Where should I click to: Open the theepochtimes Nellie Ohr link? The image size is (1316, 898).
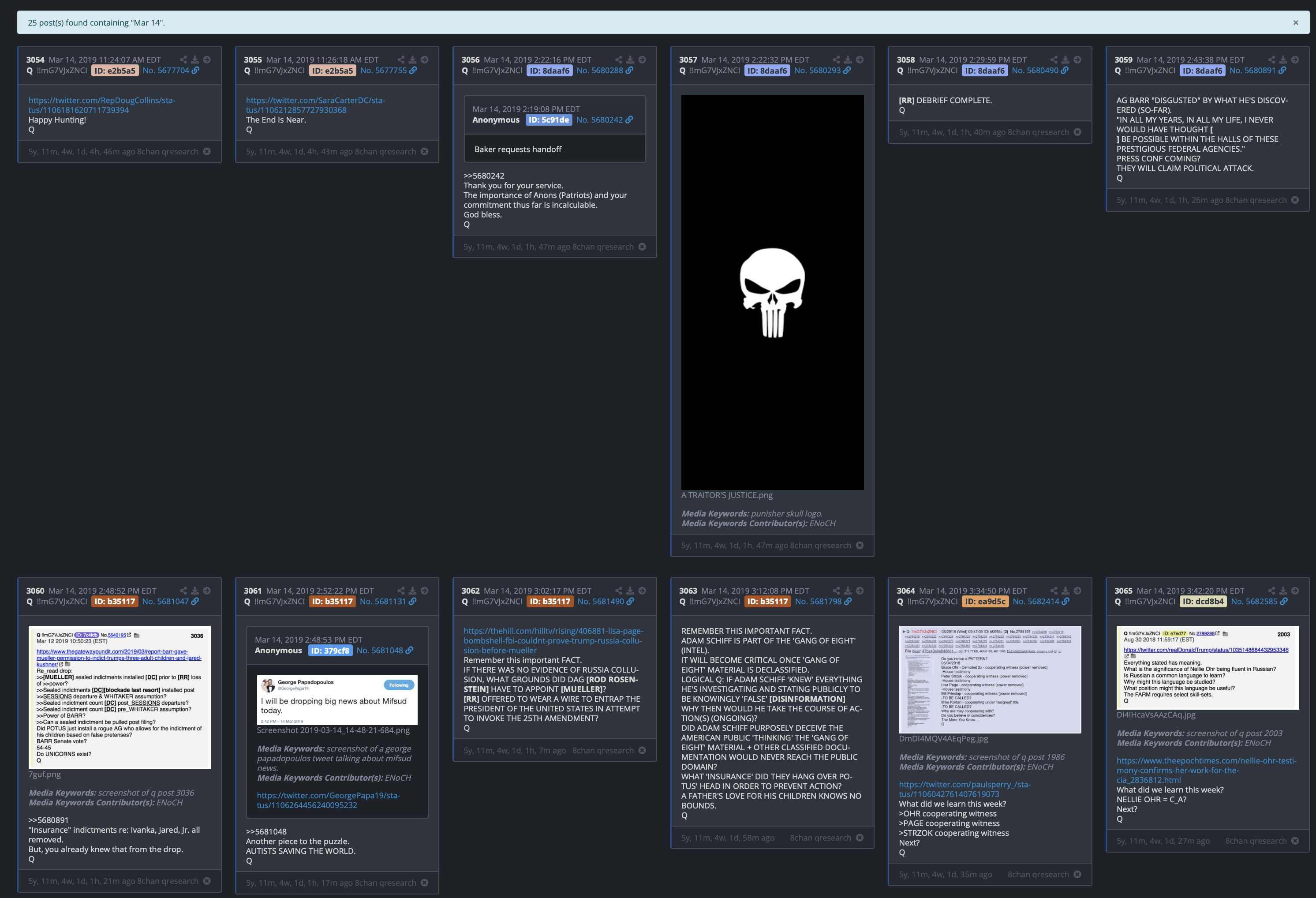[x=1206, y=770]
